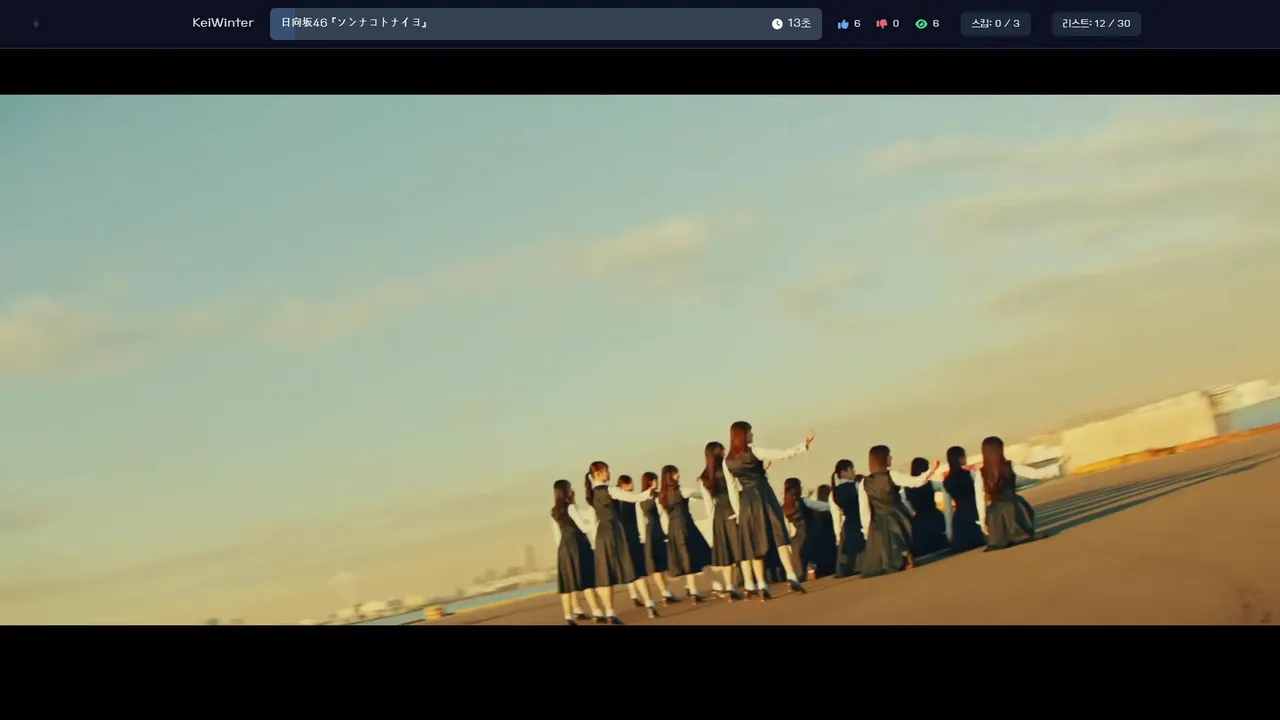Open the skip vote button 스킵: 0 / 3
1280x720 pixels.
point(995,24)
